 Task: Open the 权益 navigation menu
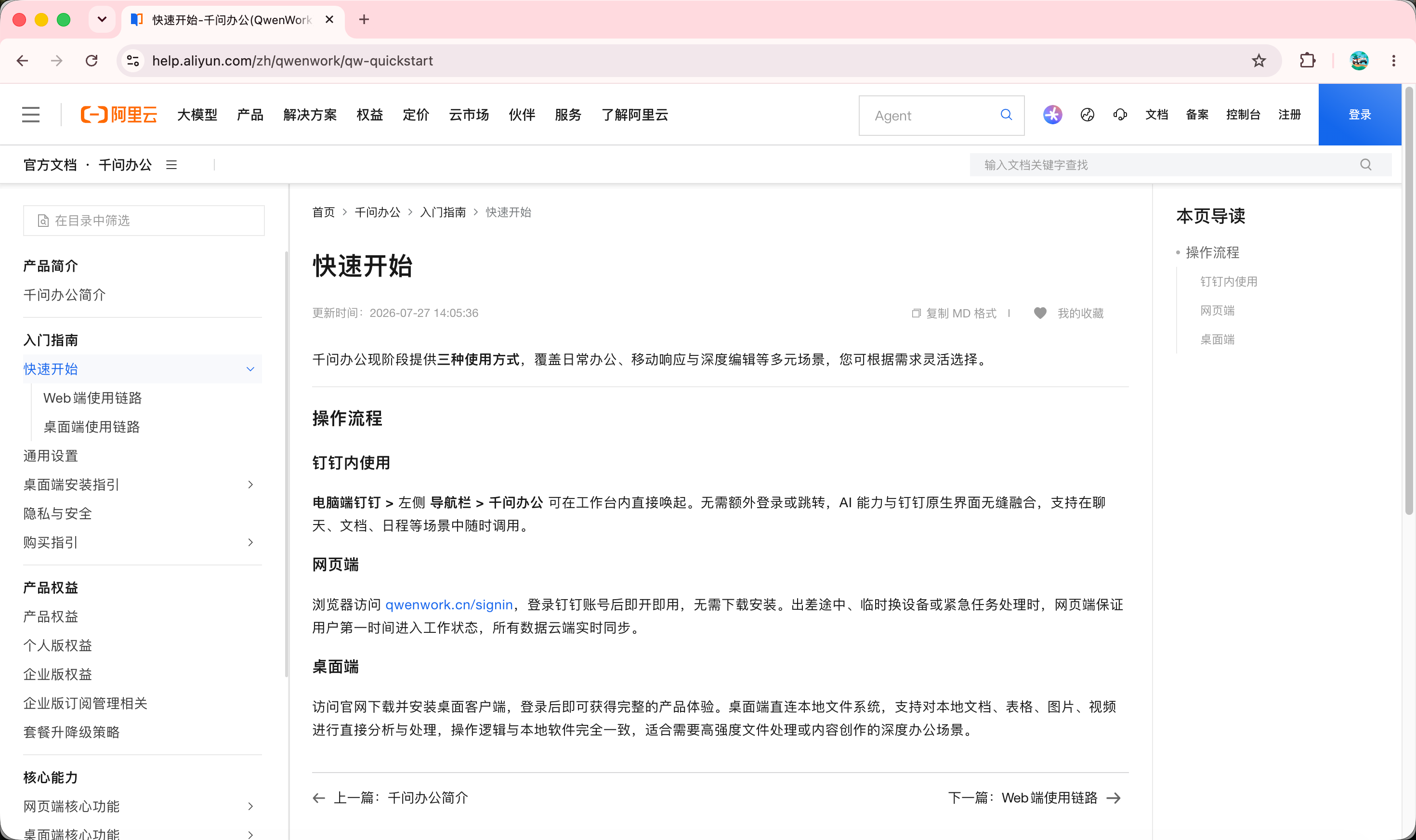369,115
